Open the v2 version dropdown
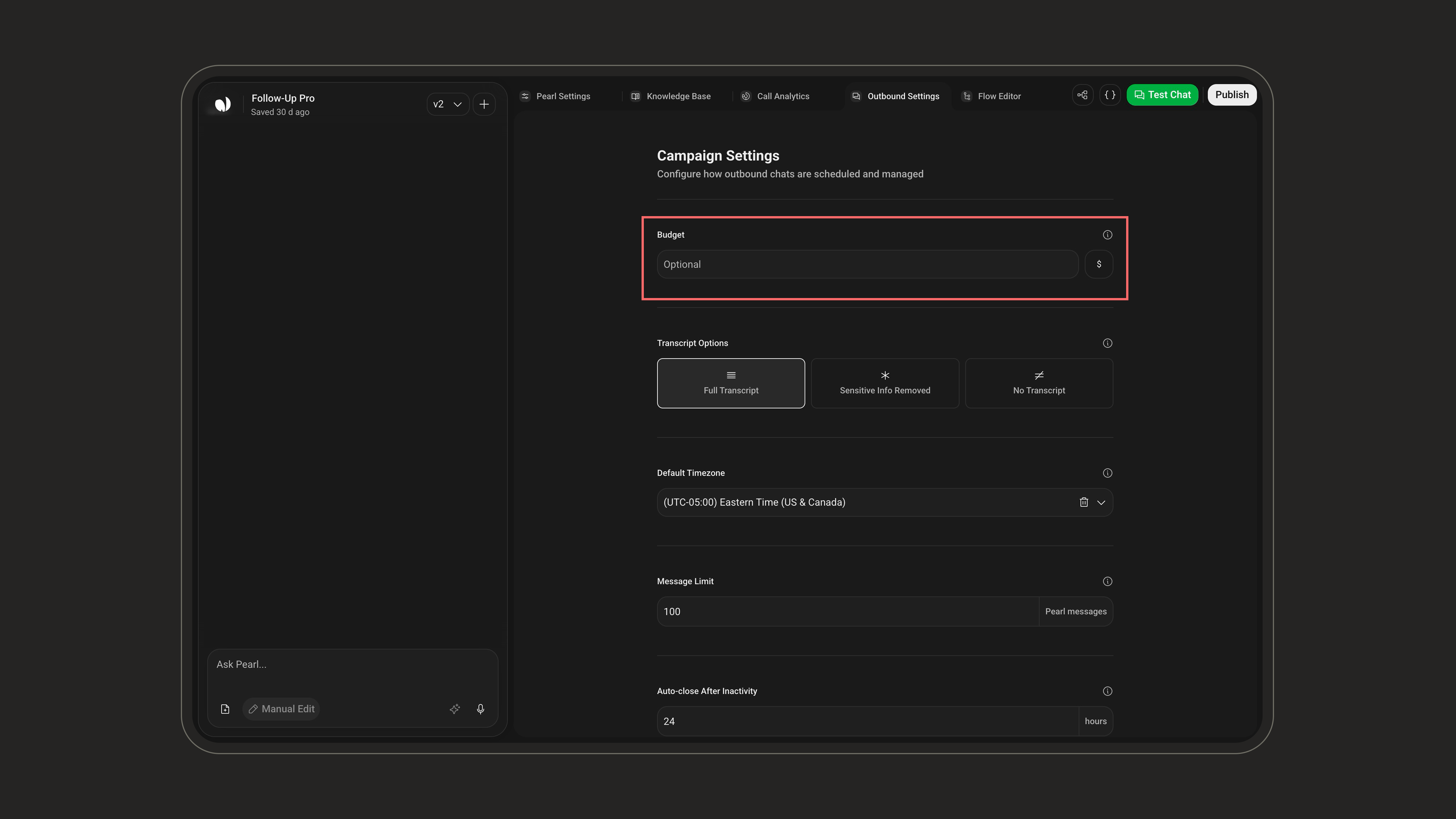Viewport: 1456px width, 819px height. pyautogui.click(x=448, y=104)
